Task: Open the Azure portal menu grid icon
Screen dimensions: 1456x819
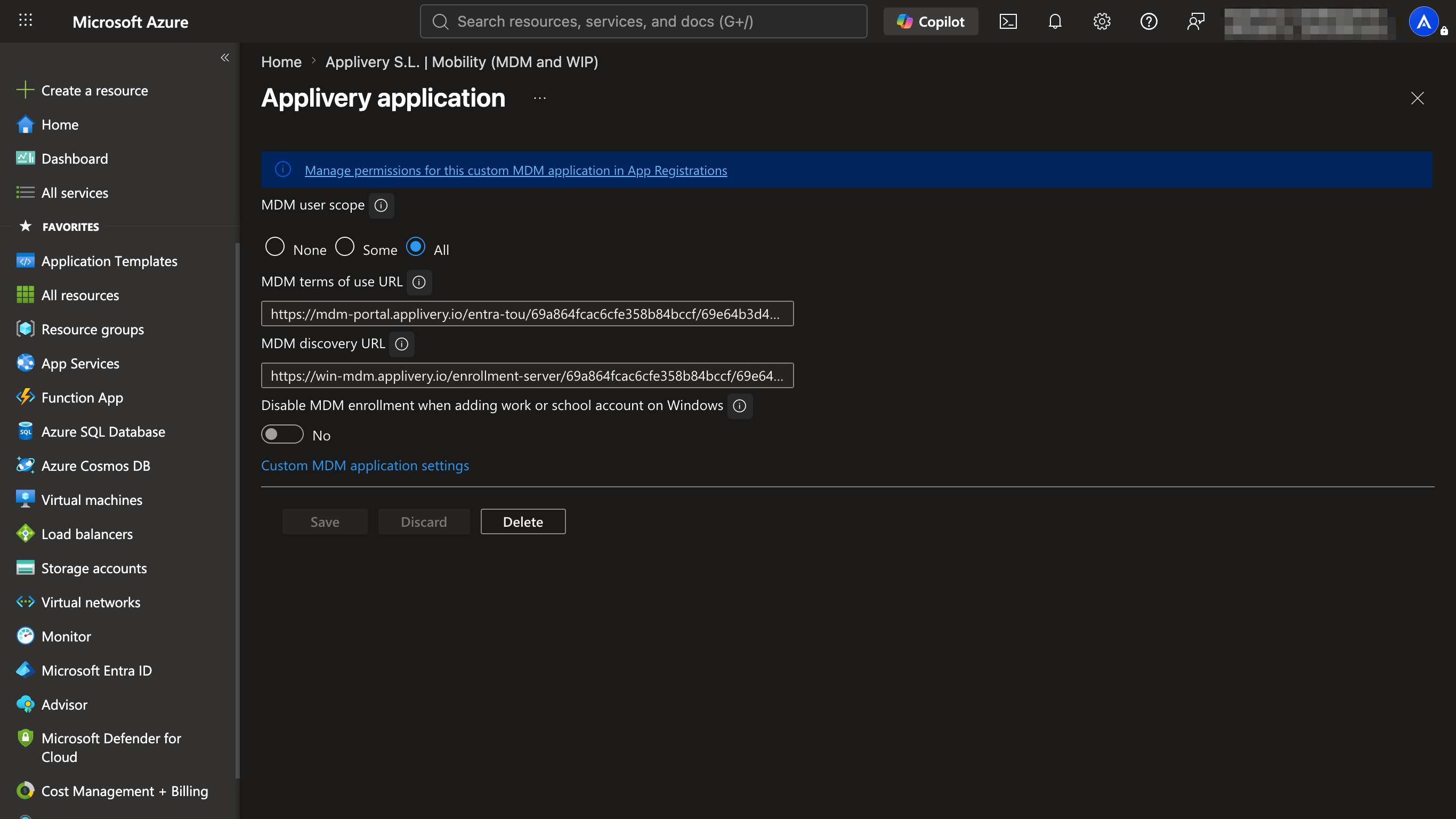Action: 26,21
